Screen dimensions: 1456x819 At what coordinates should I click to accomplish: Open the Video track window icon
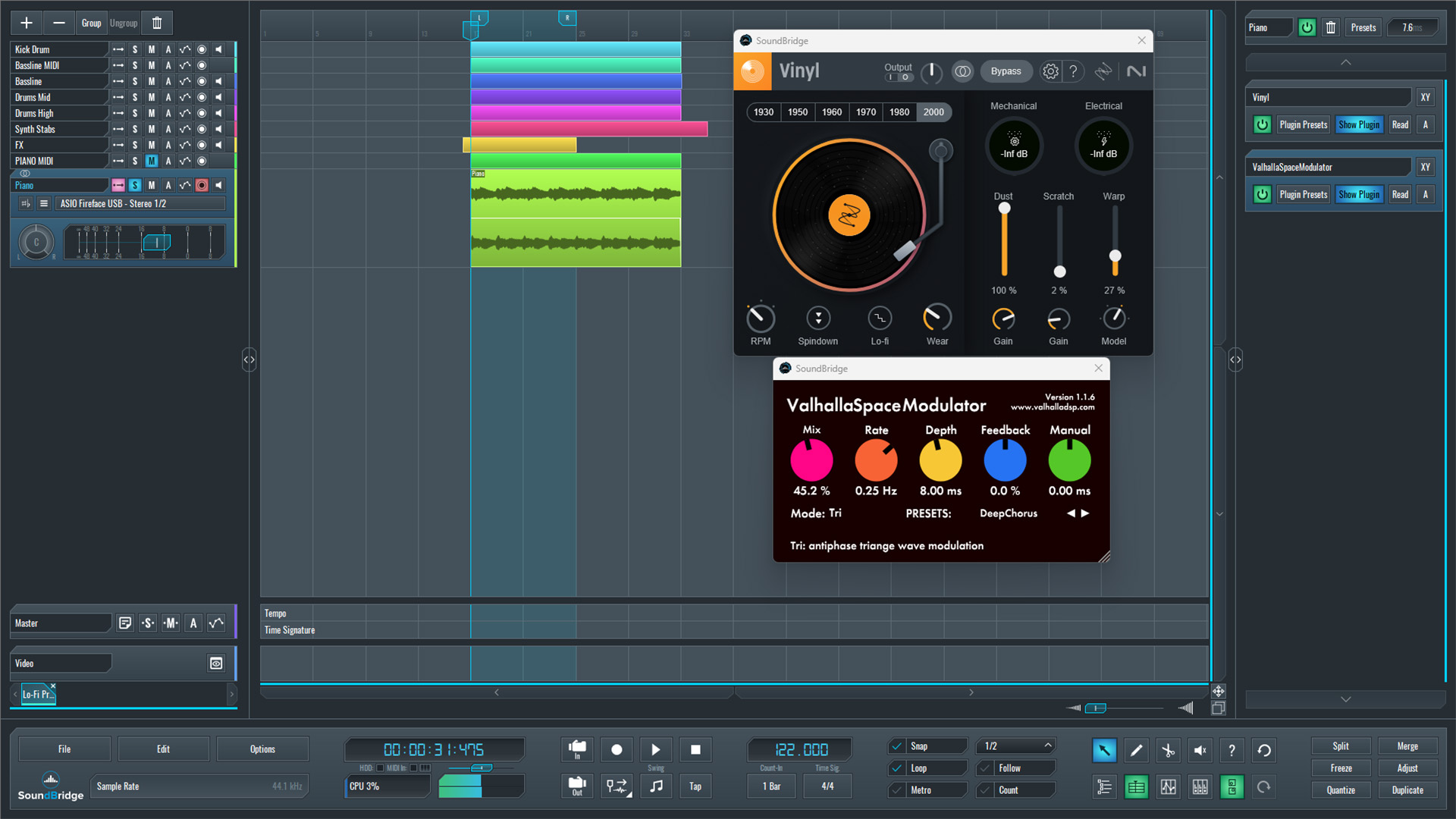coord(216,664)
